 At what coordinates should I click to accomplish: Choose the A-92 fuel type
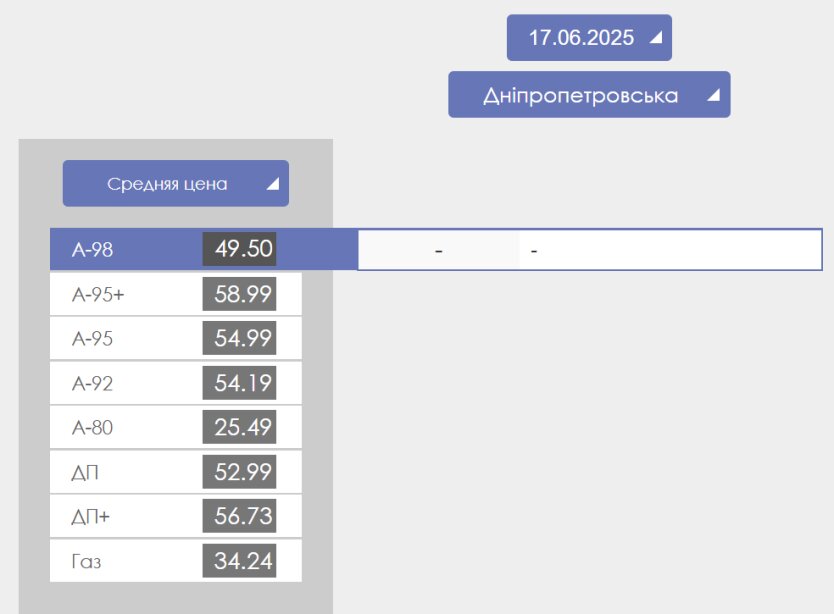pyautogui.click(x=176, y=383)
